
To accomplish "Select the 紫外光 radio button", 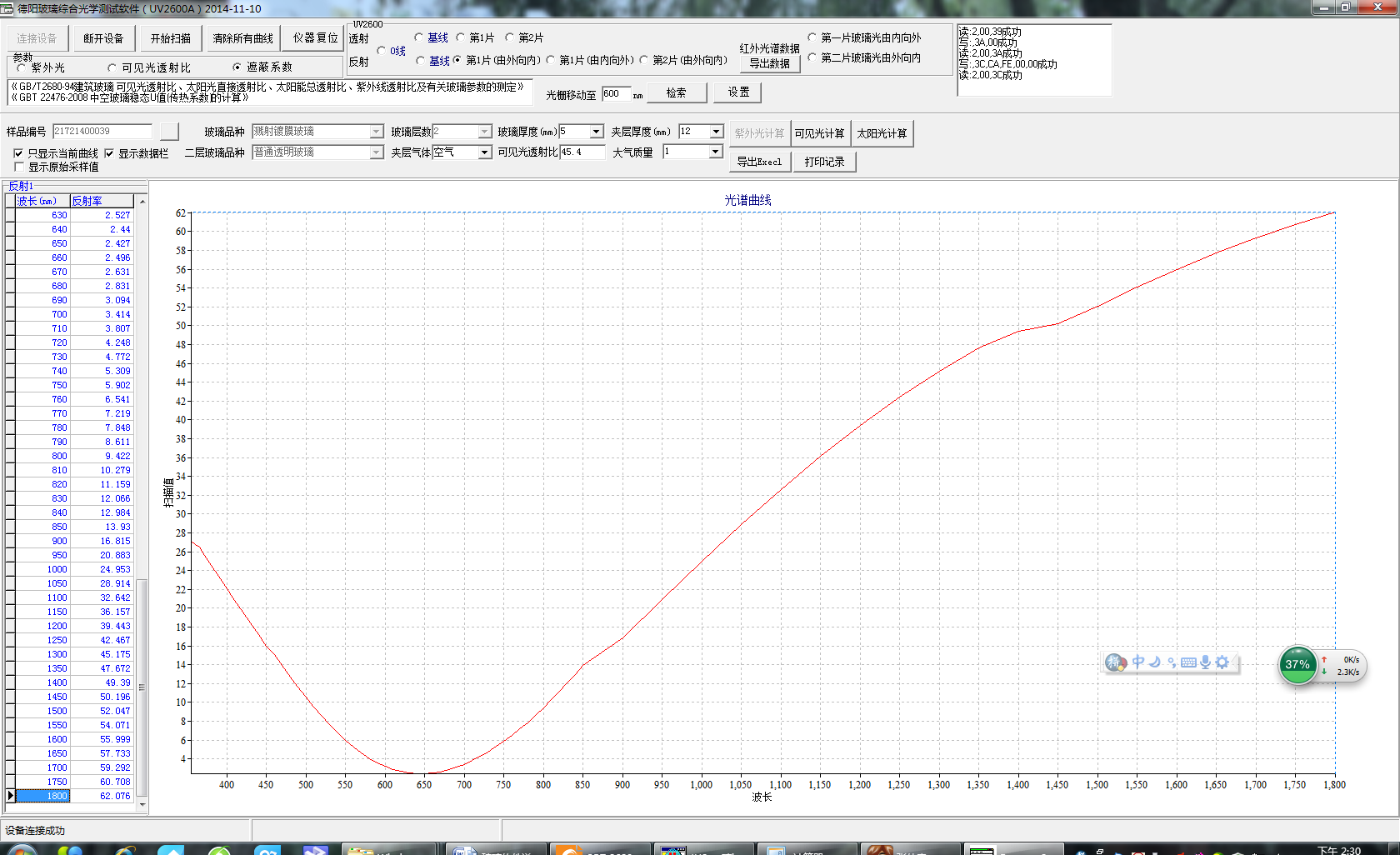I will tap(22, 67).
